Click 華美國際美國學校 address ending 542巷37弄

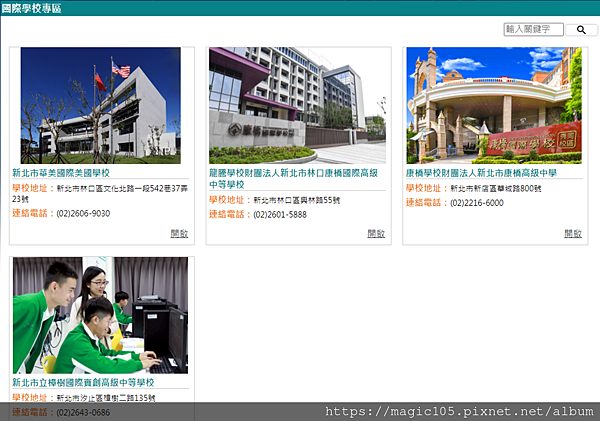(100, 193)
